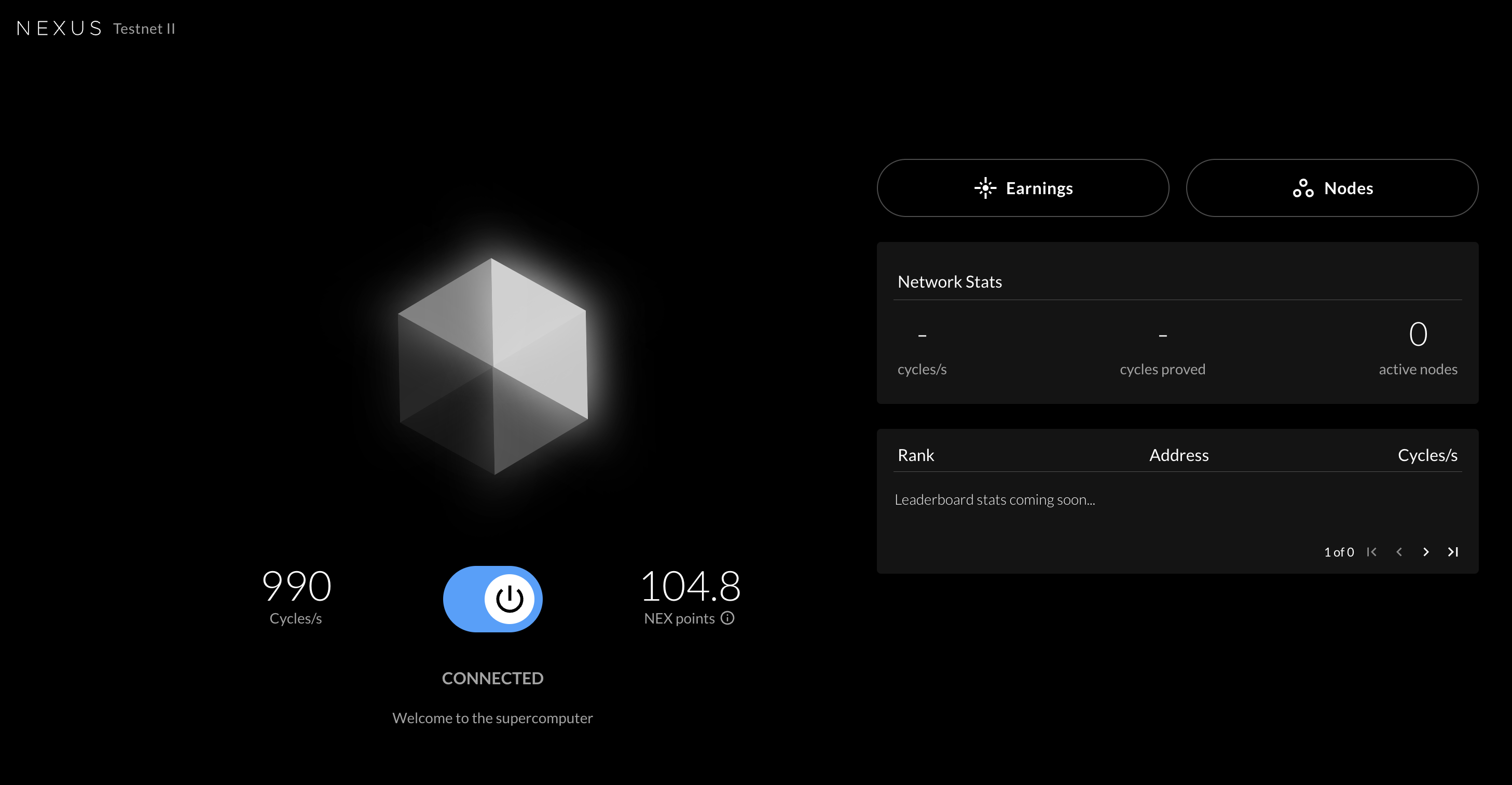Toggle the blue power connection switch
1512x785 pixels.
click(492, 599)
